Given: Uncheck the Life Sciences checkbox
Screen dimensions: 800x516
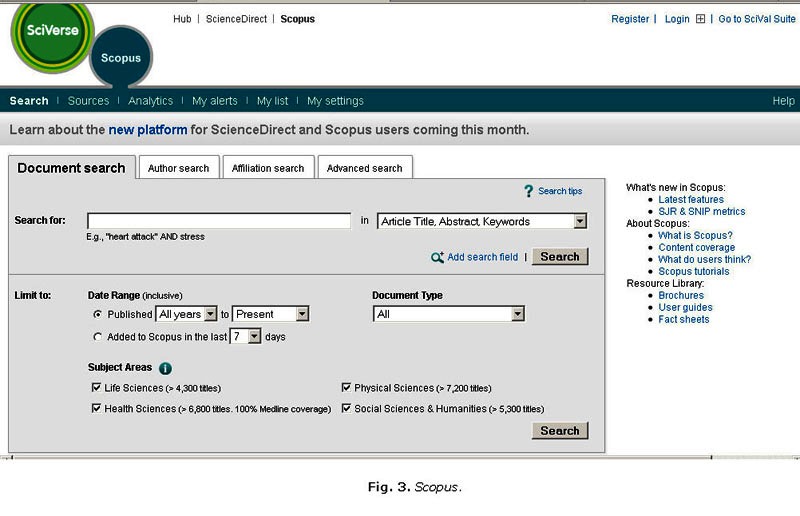Looking at the screenshot, I should [x=96, y=388].
